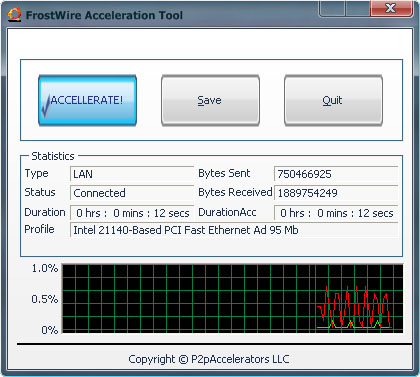The width and height of the screenshot is (420, 377).
Task: Click the FrostWire icon in title bar
Action: pos(14,15)
